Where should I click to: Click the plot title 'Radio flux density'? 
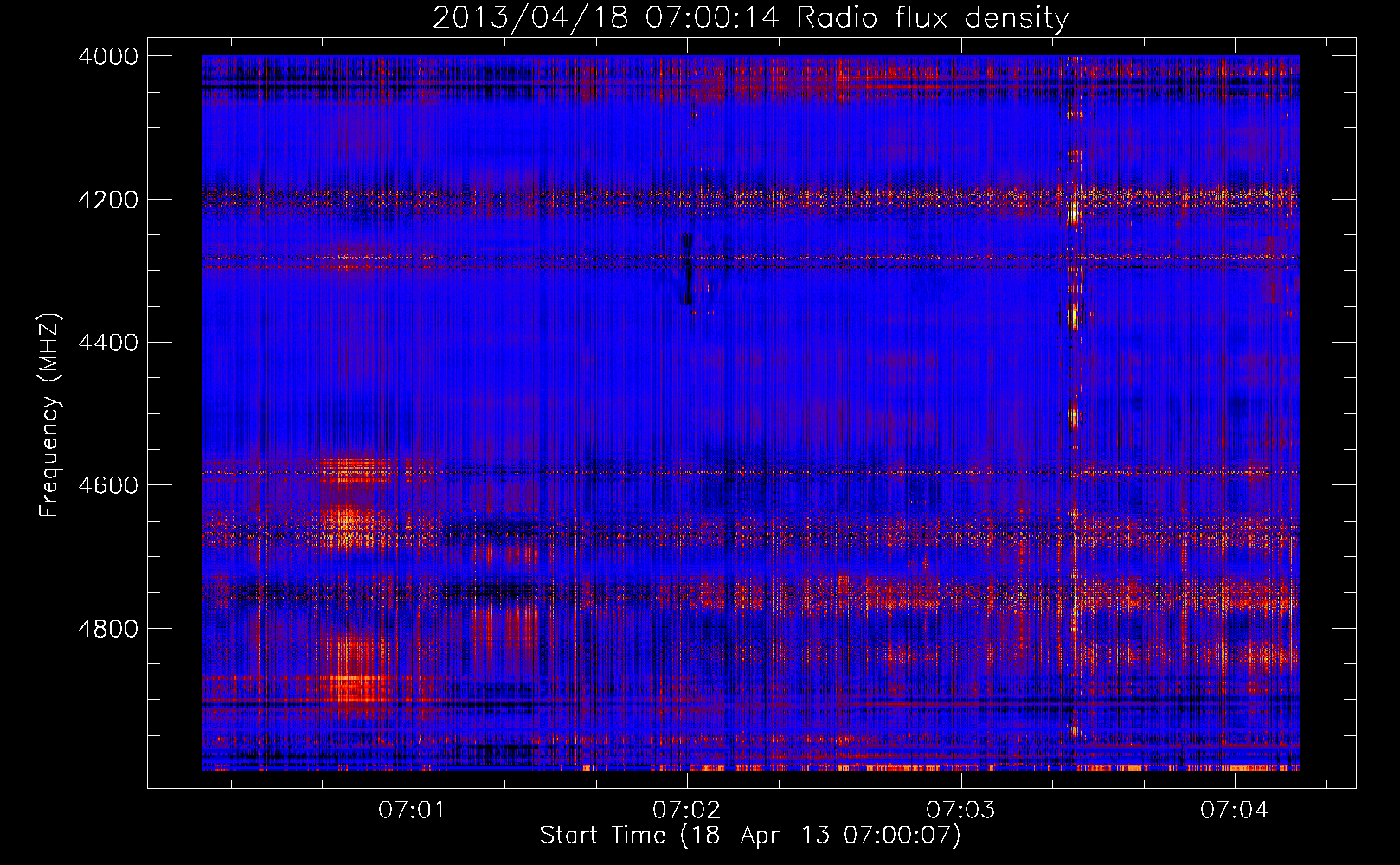(932, 17)
